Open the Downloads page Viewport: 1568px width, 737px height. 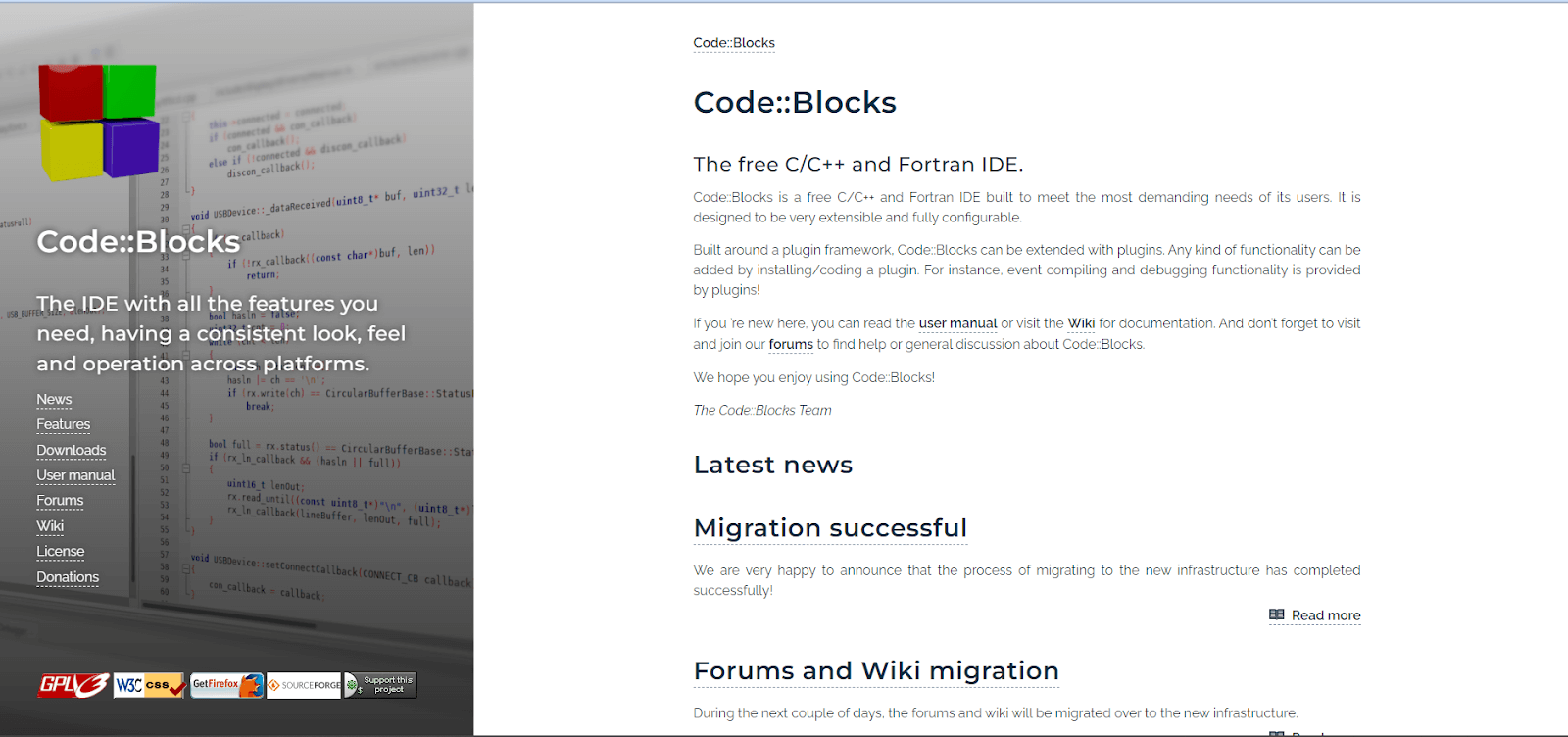coord(71,450)
